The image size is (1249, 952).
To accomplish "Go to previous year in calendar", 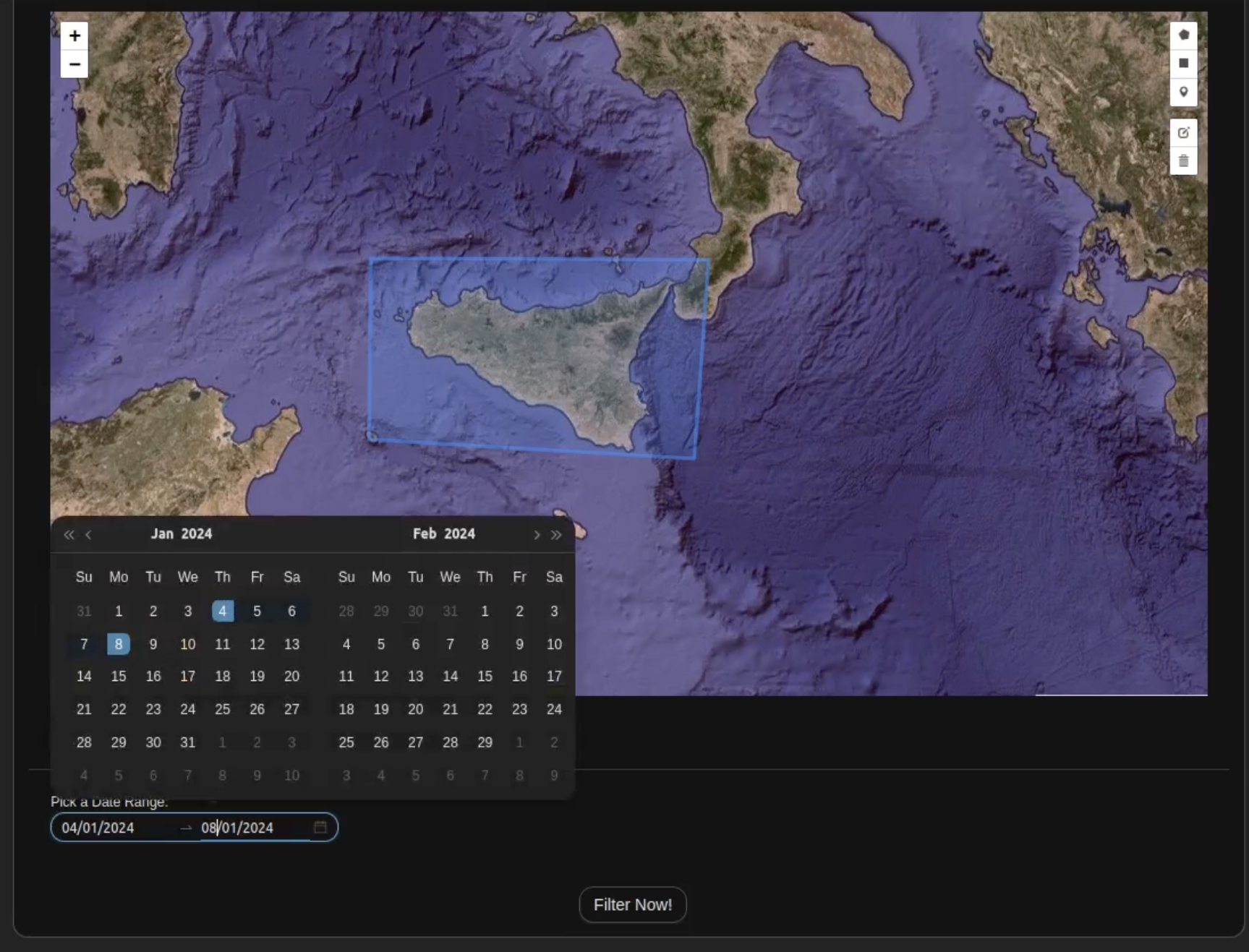I will 69,535.
